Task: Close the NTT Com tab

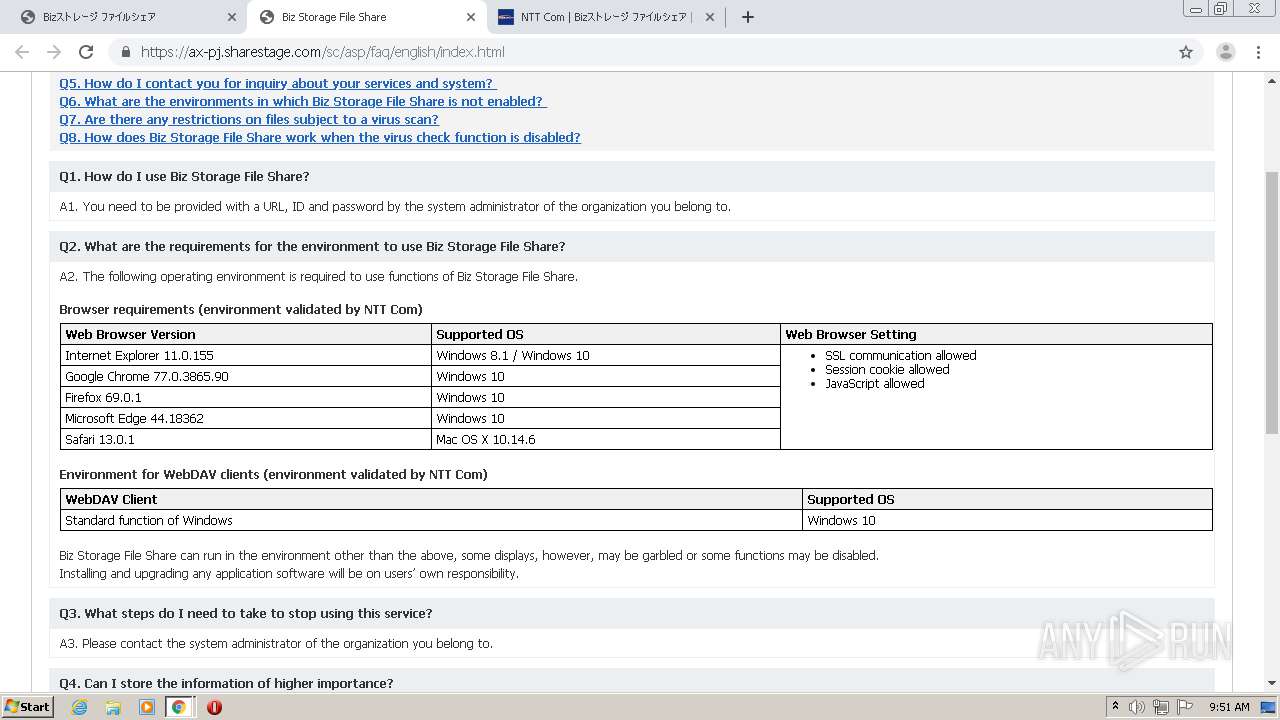Action: click(709, 17)
